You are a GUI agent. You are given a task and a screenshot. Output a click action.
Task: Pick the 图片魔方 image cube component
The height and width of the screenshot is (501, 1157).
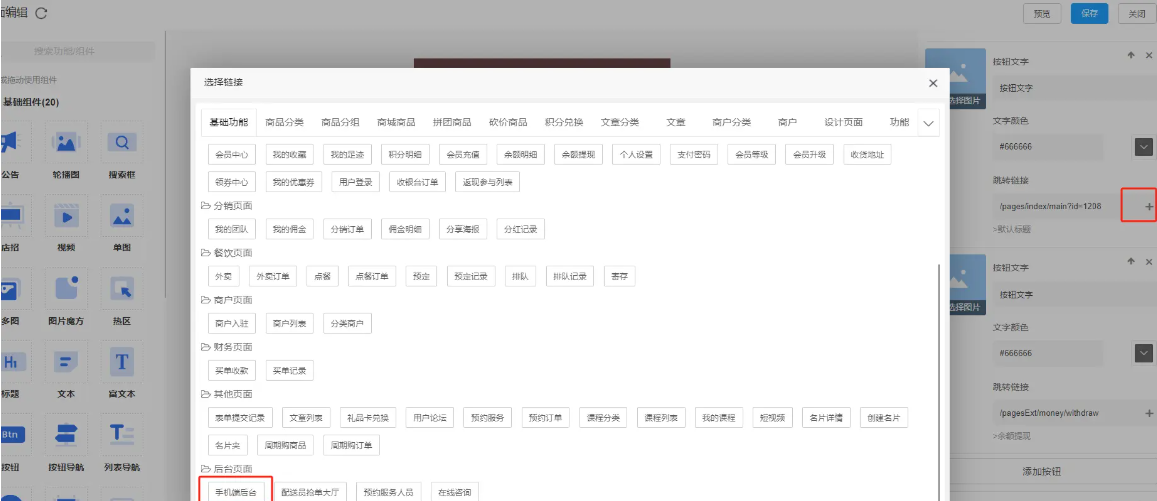click(x=66, y=288)
